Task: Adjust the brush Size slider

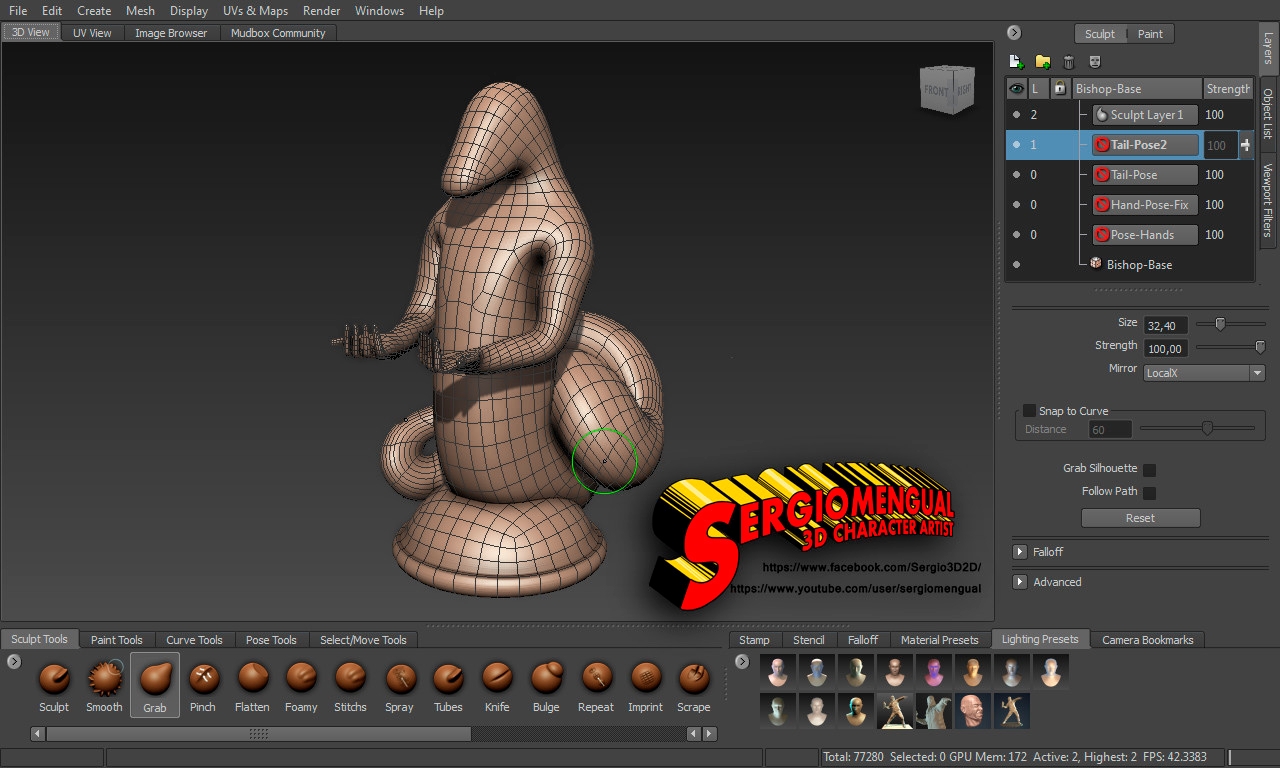Action: pos(1220,324)
